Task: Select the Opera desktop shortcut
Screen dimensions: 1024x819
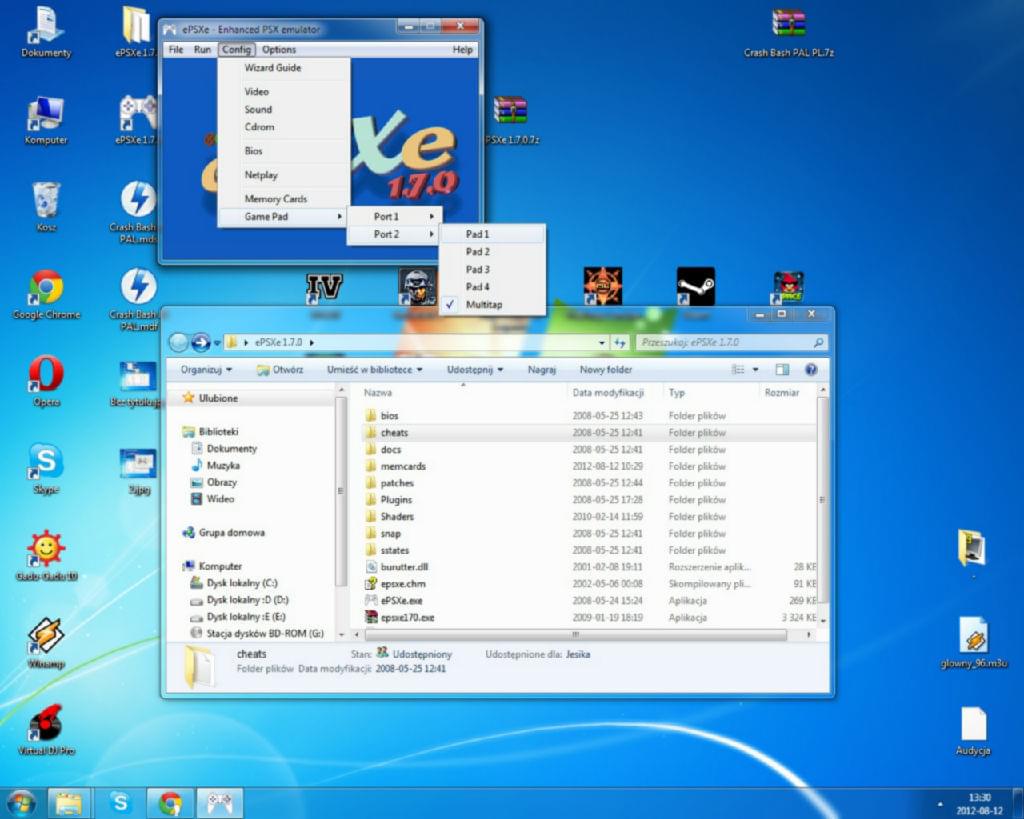Action: click(x=46, y=381)
